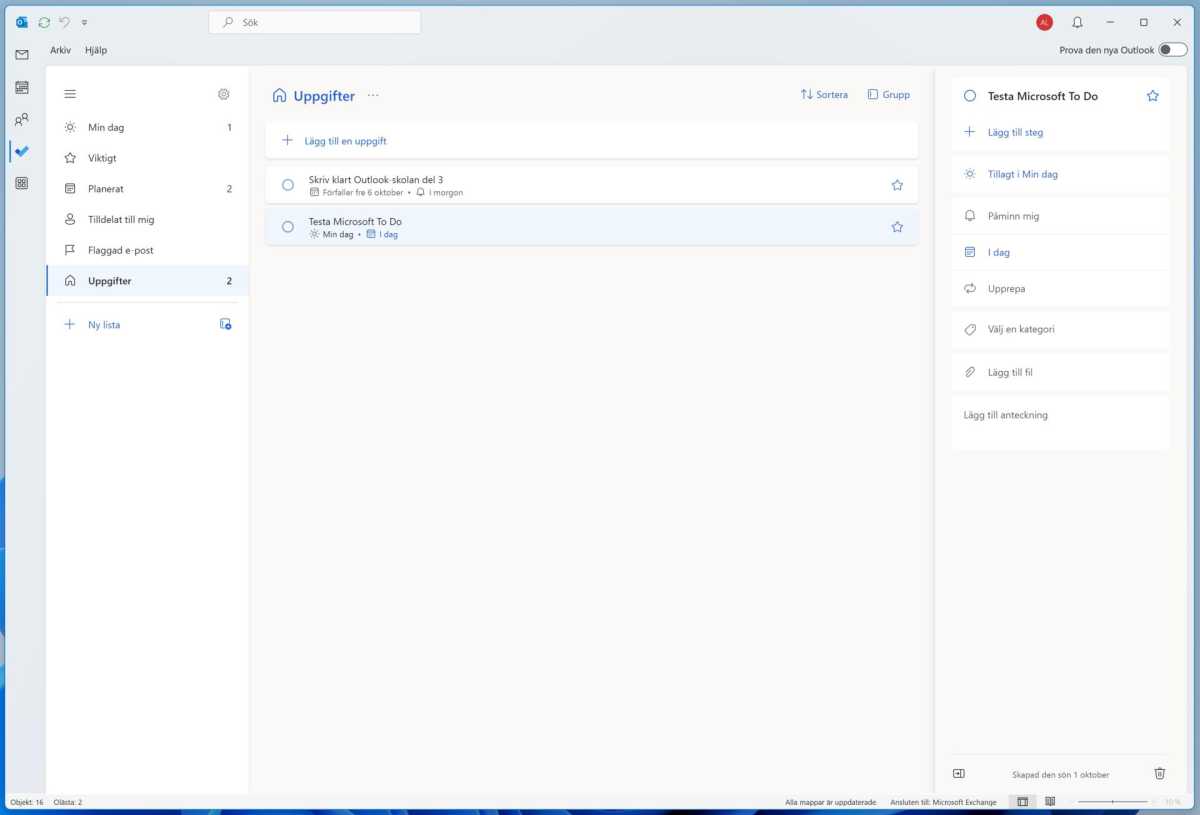Open the notification bell
Viewport: 1200px width, 815px height.
1077,22
